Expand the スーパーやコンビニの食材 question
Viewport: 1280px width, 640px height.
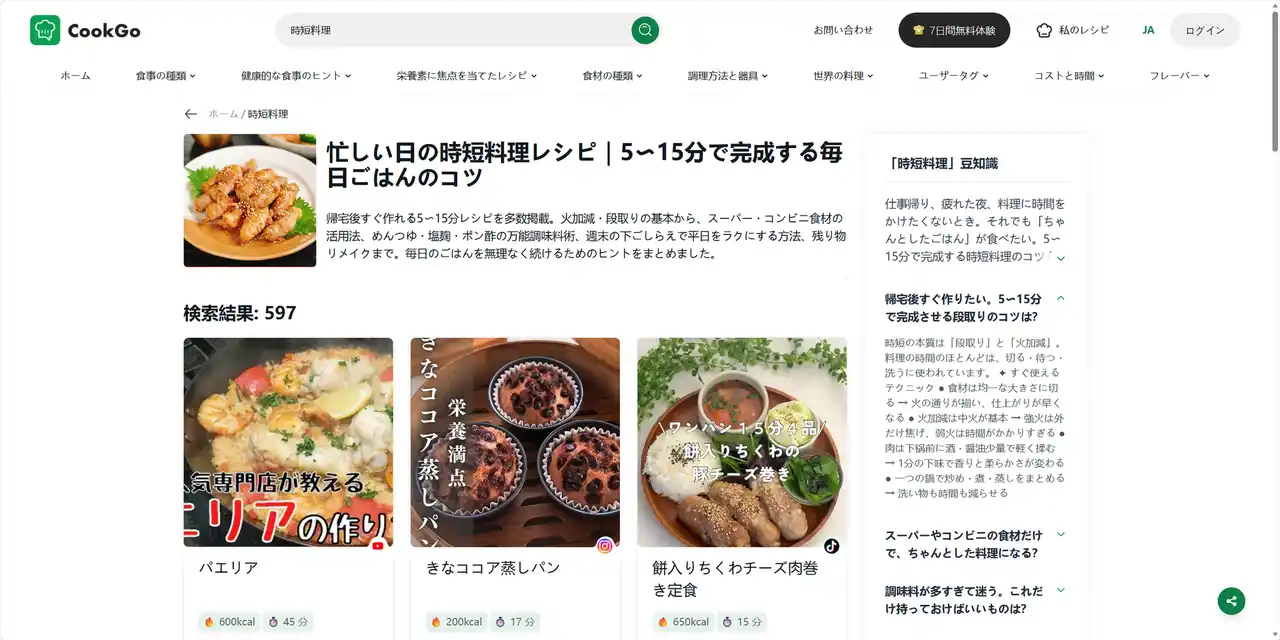(1061, 535)
